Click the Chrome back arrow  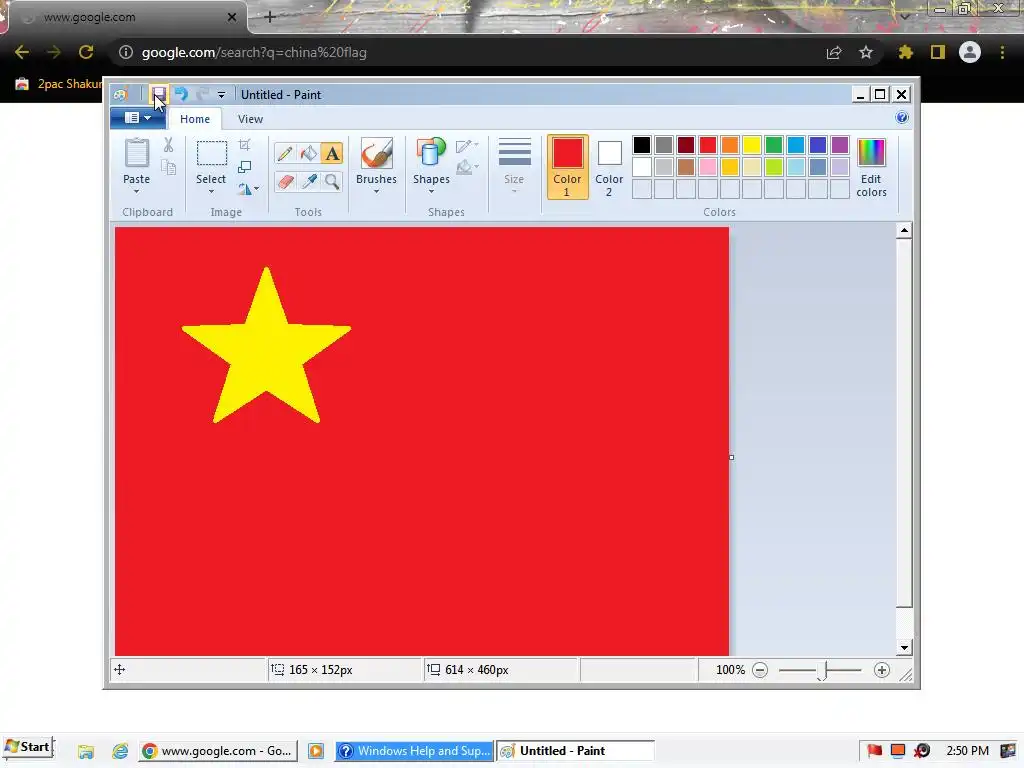(22, 52)
